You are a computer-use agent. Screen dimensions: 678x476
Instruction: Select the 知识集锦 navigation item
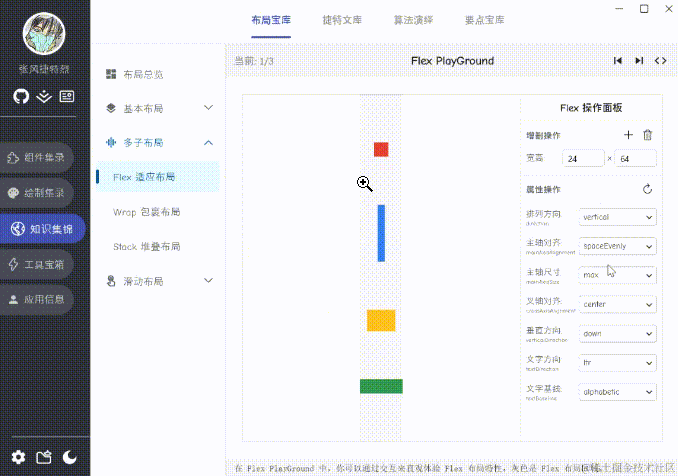coord(42,229)
